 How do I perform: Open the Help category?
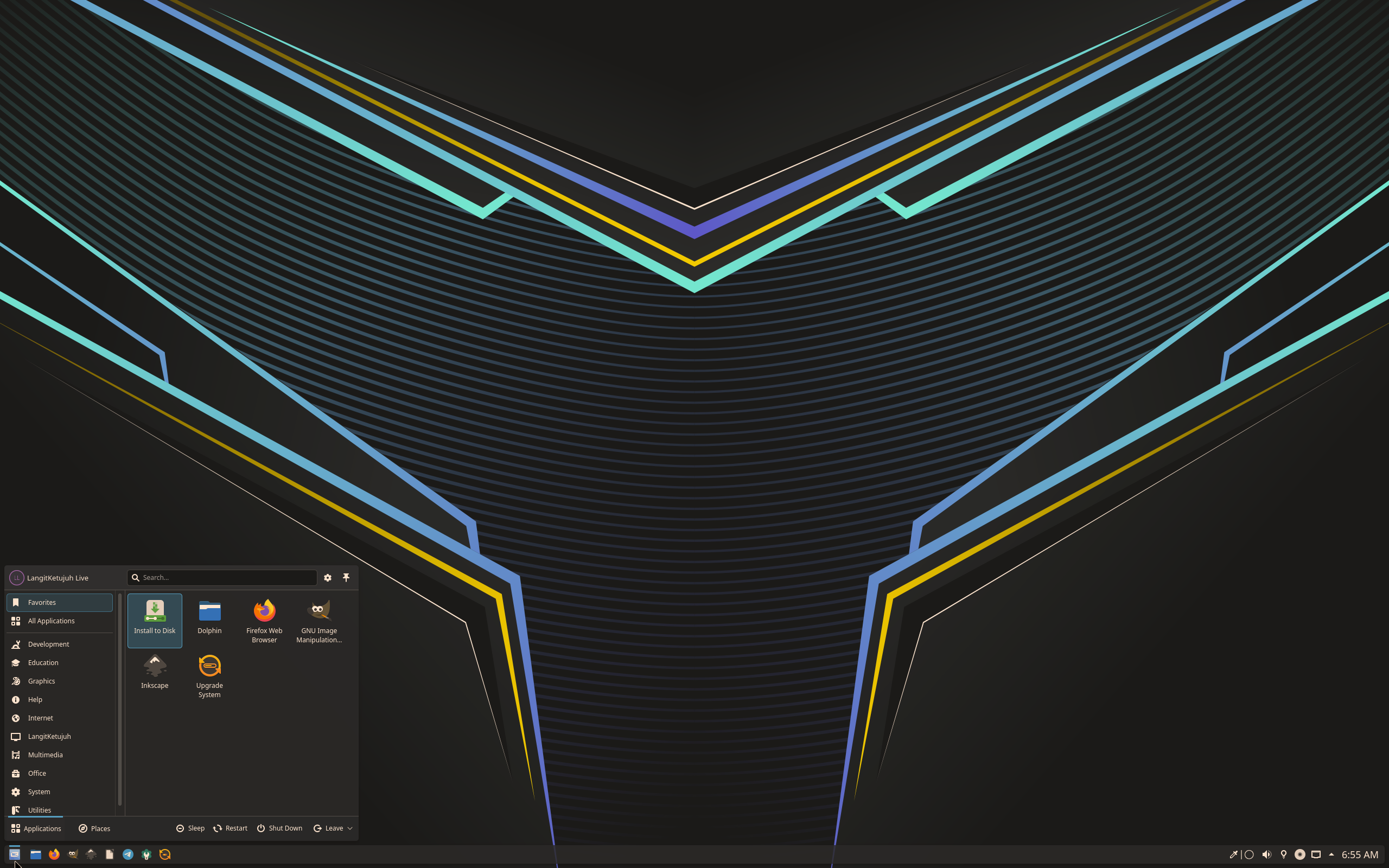pos(60,699)
